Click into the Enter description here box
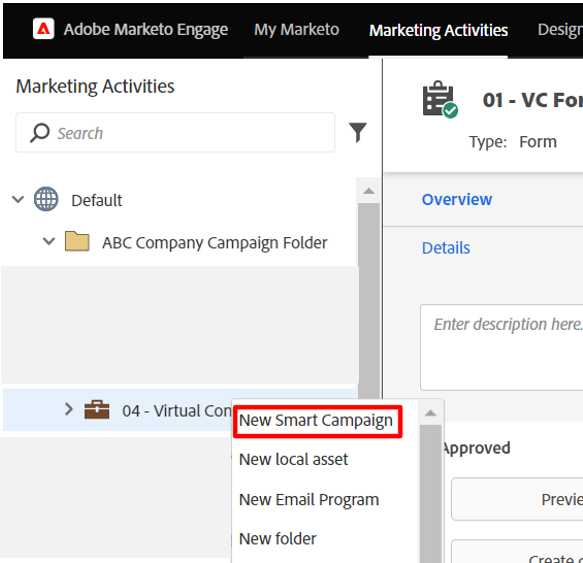Viewport: 583px width, 563px height. pyautogui.click(x=502, y=347)
